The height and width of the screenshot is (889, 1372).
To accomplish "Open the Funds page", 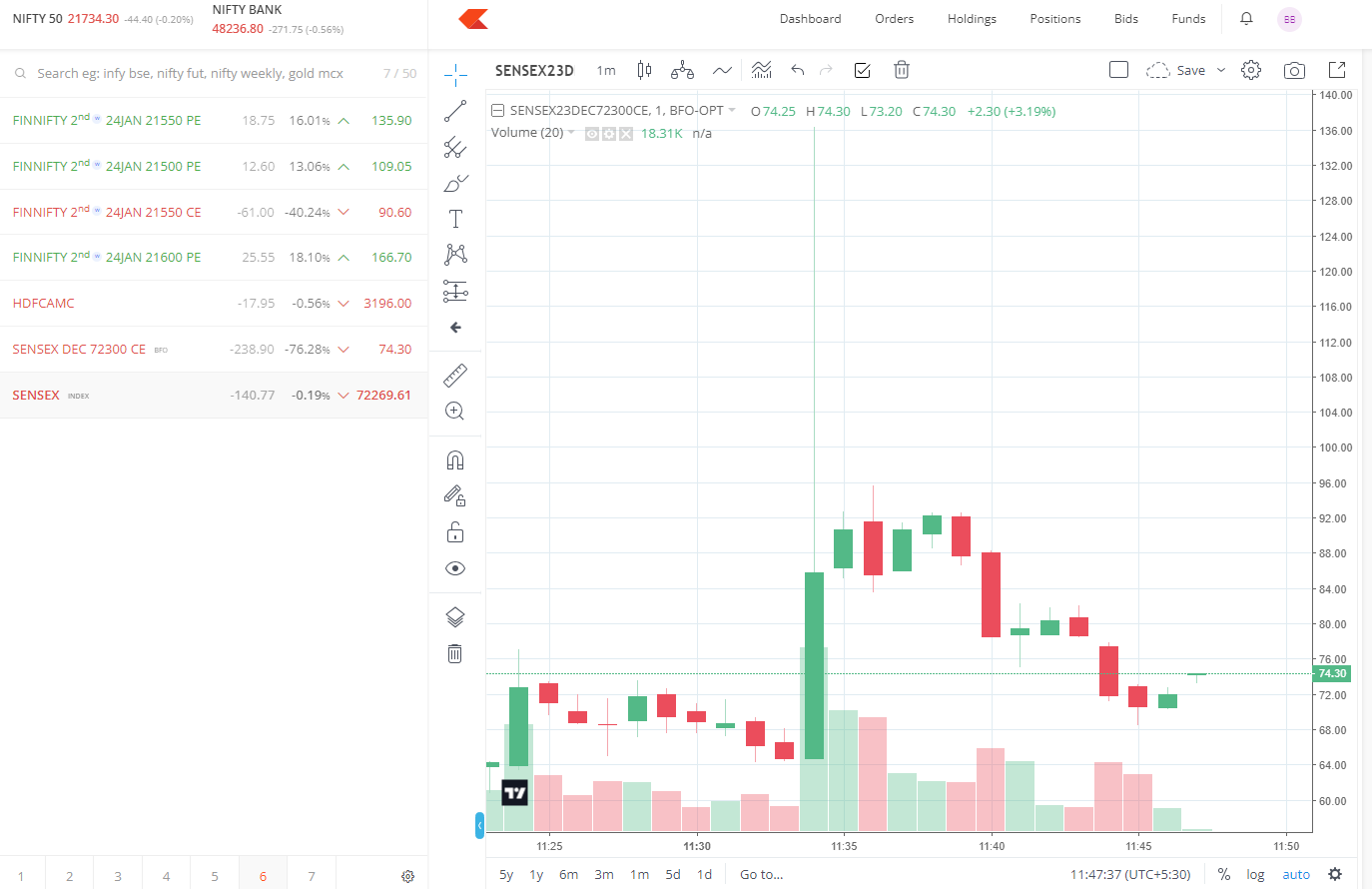I will coord(1188,19).
